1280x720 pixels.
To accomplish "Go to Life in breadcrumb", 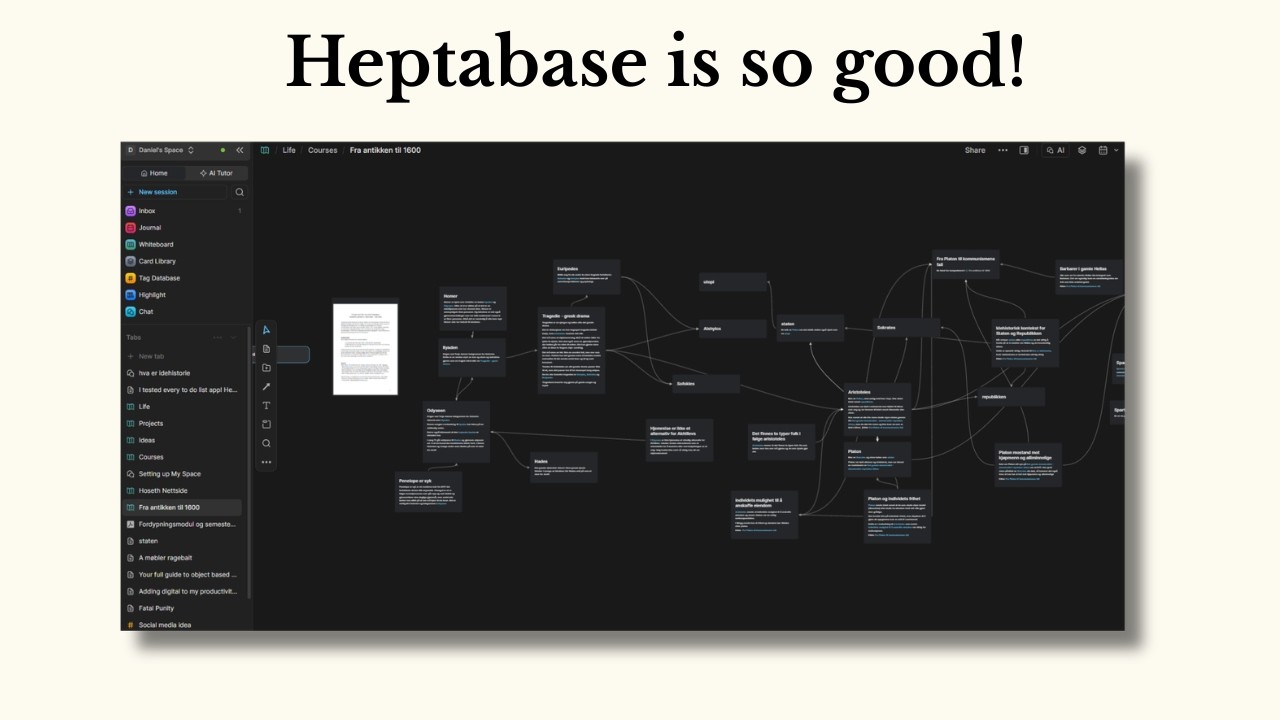I will click(x=289, y=150).
